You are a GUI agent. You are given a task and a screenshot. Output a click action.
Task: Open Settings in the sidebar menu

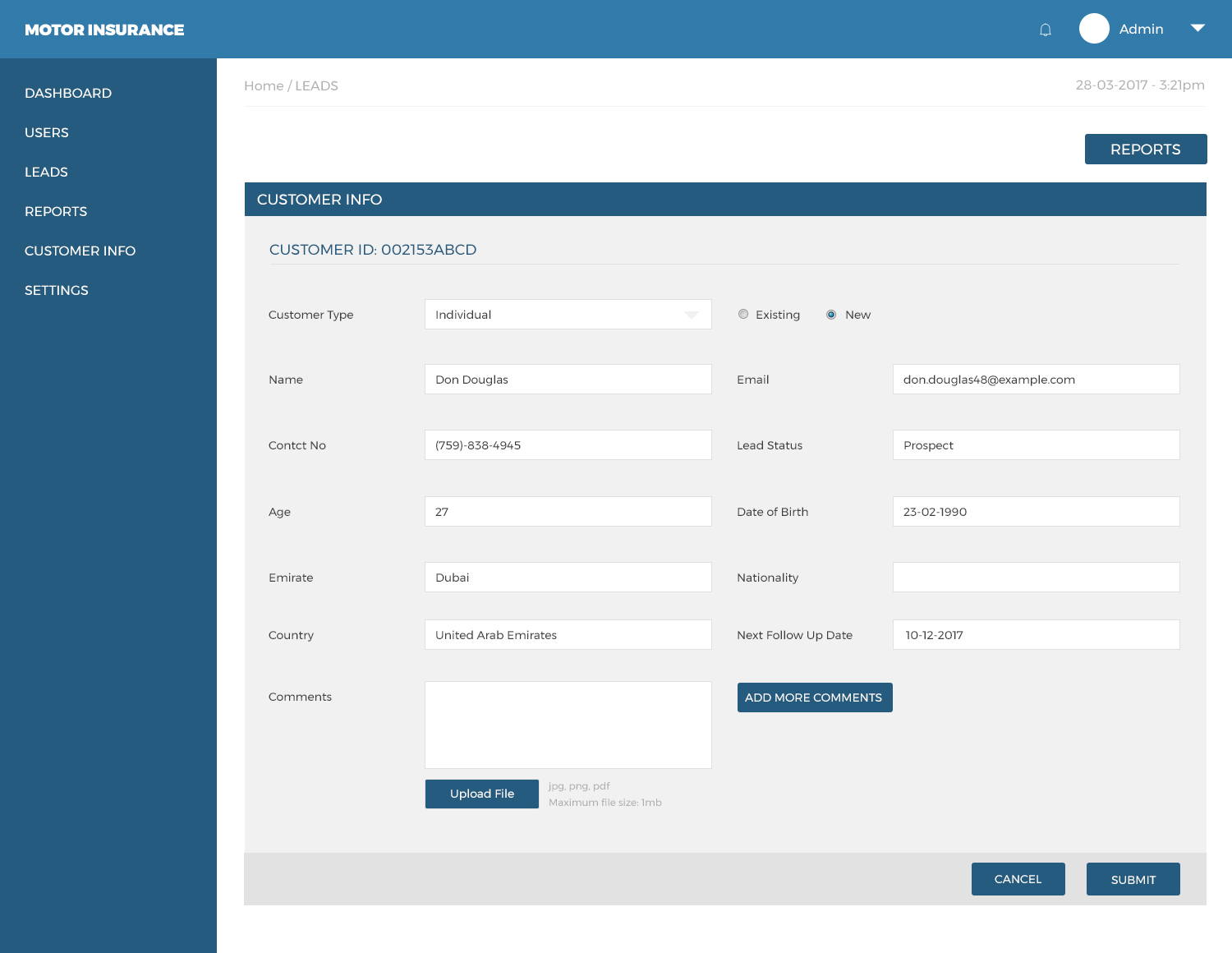[x=57, y=290]
